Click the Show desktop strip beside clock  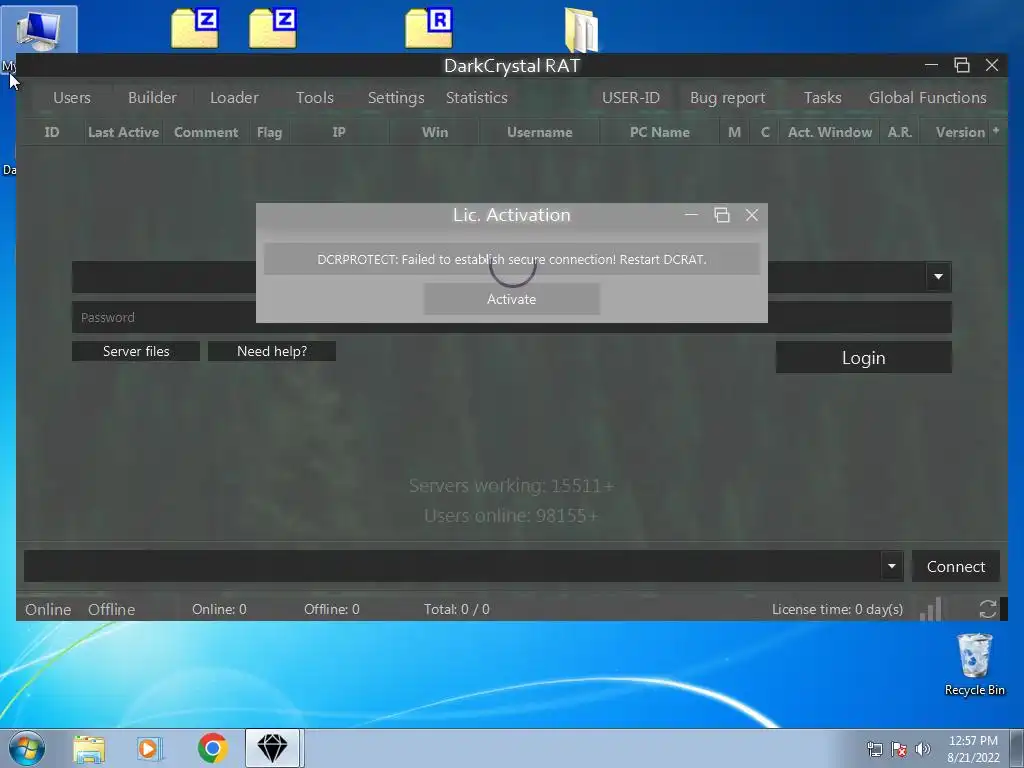pyautogui.click(x=1017, y=748)
